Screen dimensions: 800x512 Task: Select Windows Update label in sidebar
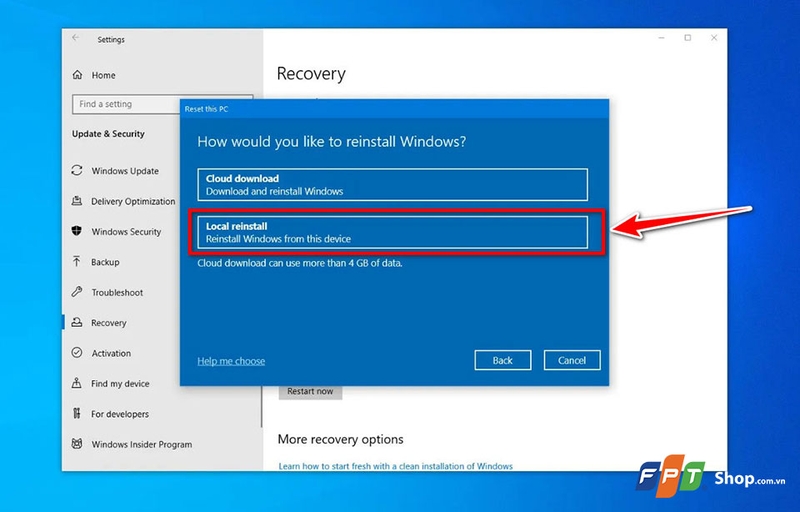pos(125,171)
